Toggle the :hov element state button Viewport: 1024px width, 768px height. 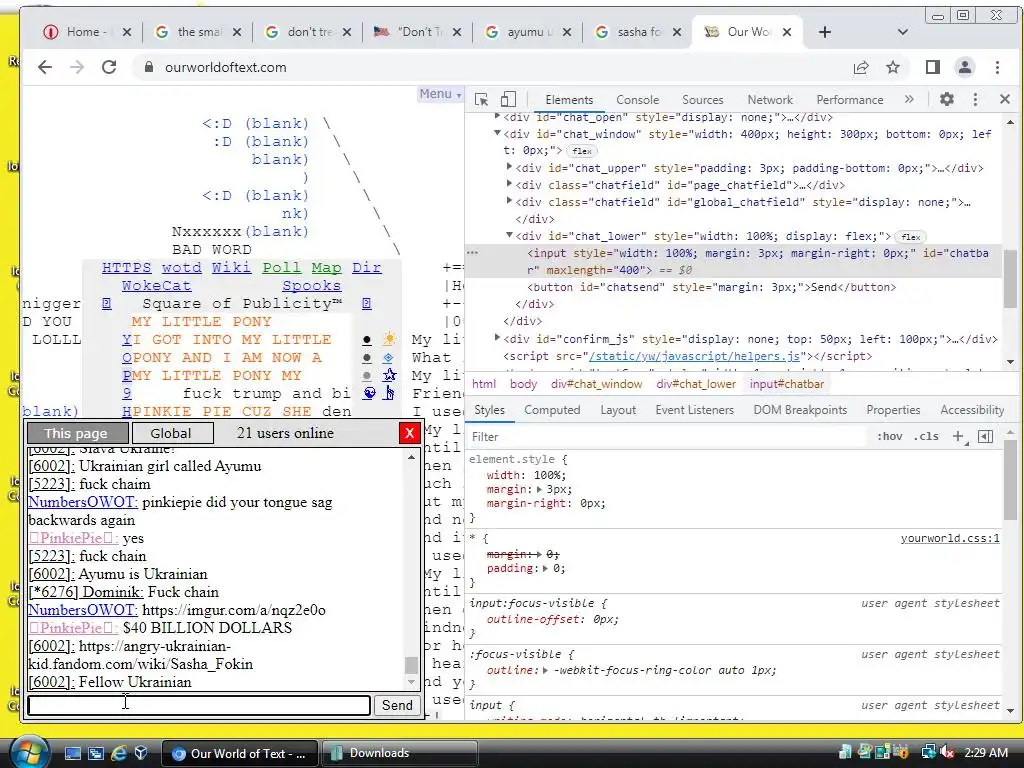tap(889, 436)
